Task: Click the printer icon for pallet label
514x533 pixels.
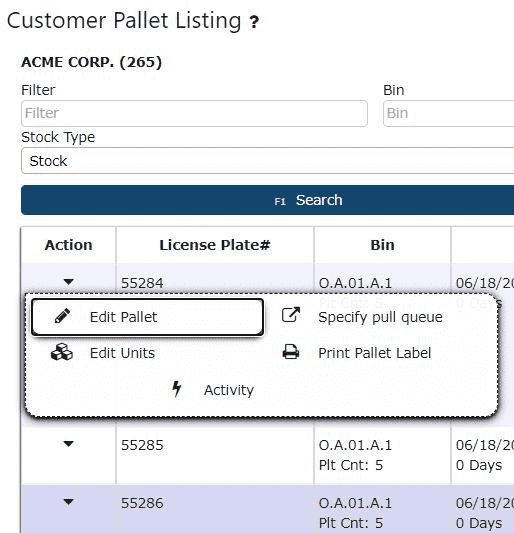Action: [291, 352]
